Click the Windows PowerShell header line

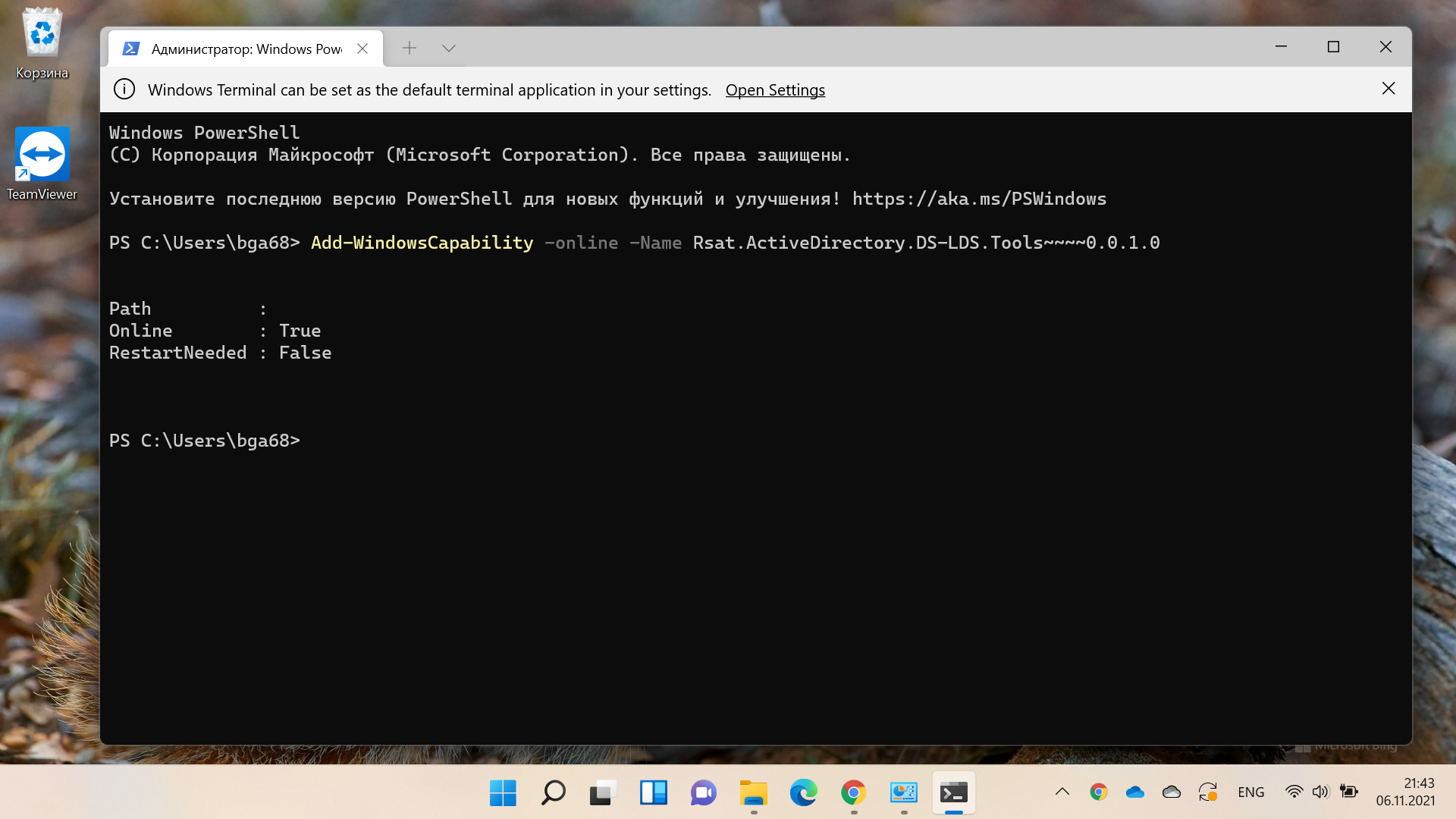(x=204, y=133)
